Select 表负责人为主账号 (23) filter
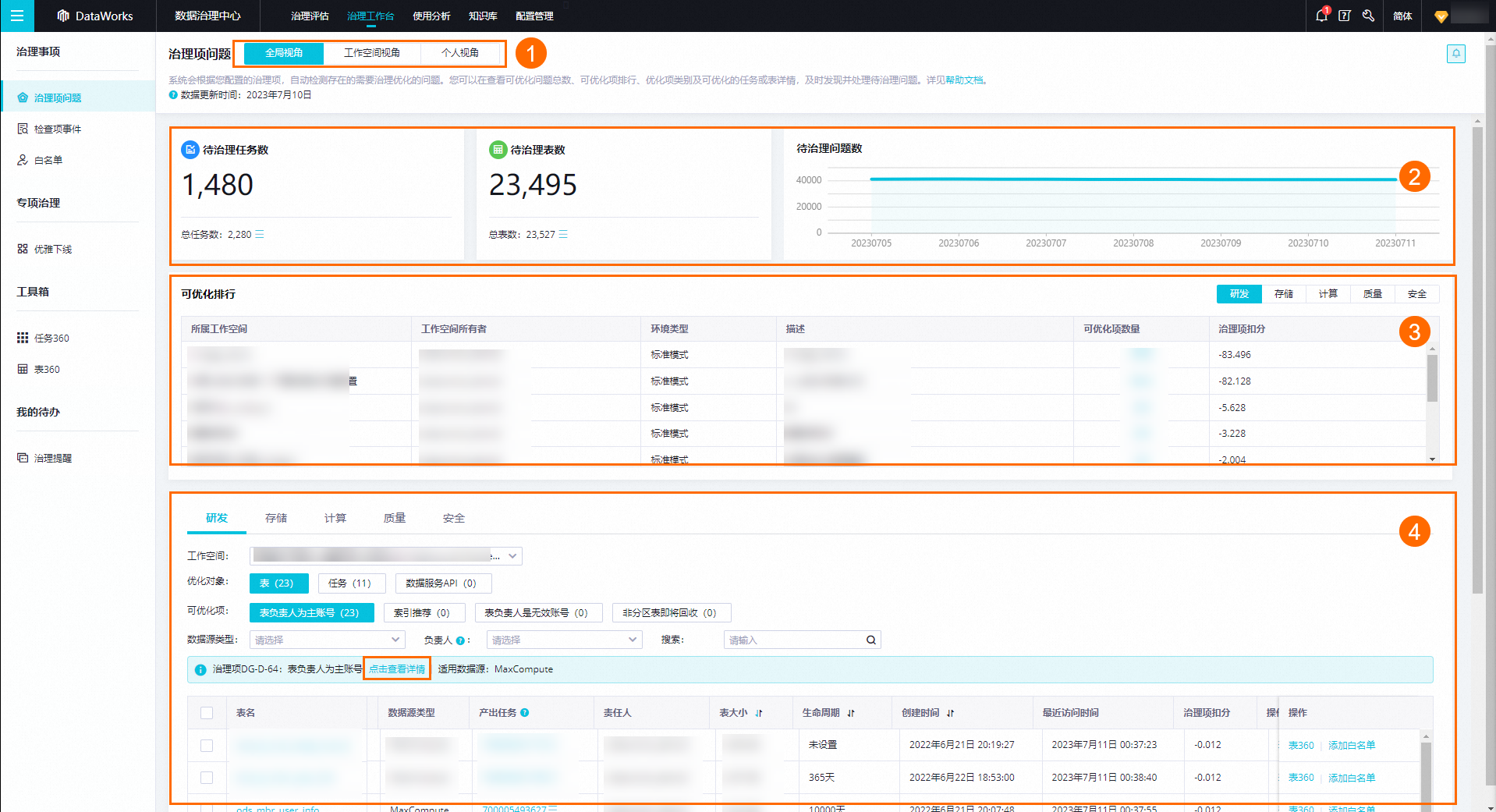Image resolution: width=1496 pixels, height=812 pixels. point(311,612)
